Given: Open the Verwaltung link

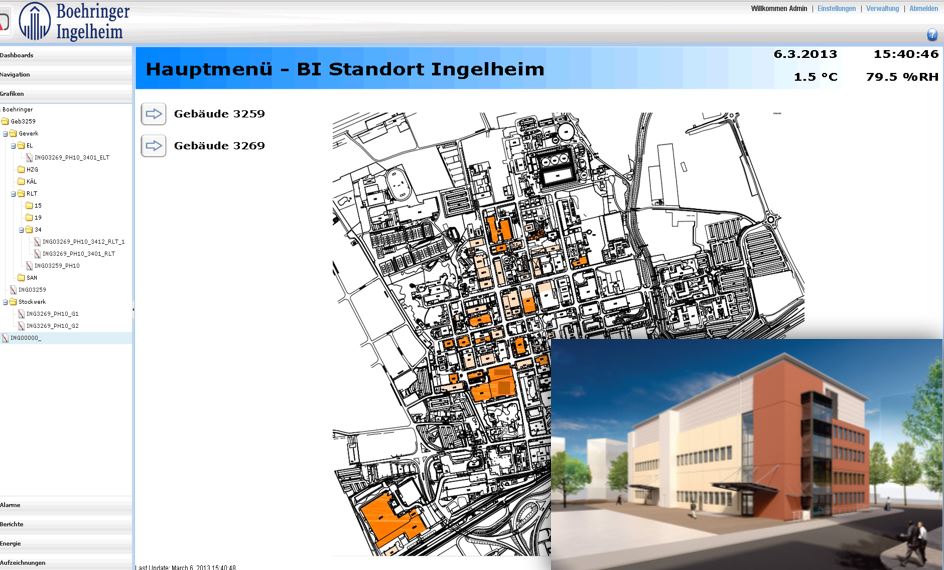Looking at the screenshot, I should 882,8.
